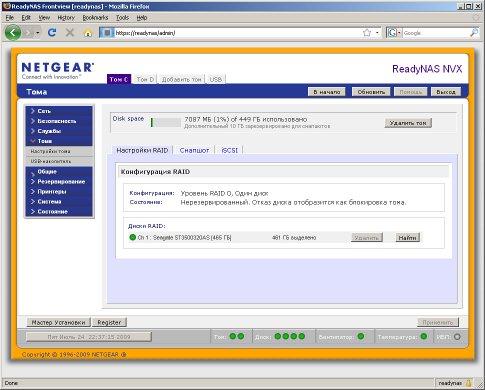Open the USB-накопитель sidebar item
The height and width of the screenshot is (390, 485).
(59, 161)
